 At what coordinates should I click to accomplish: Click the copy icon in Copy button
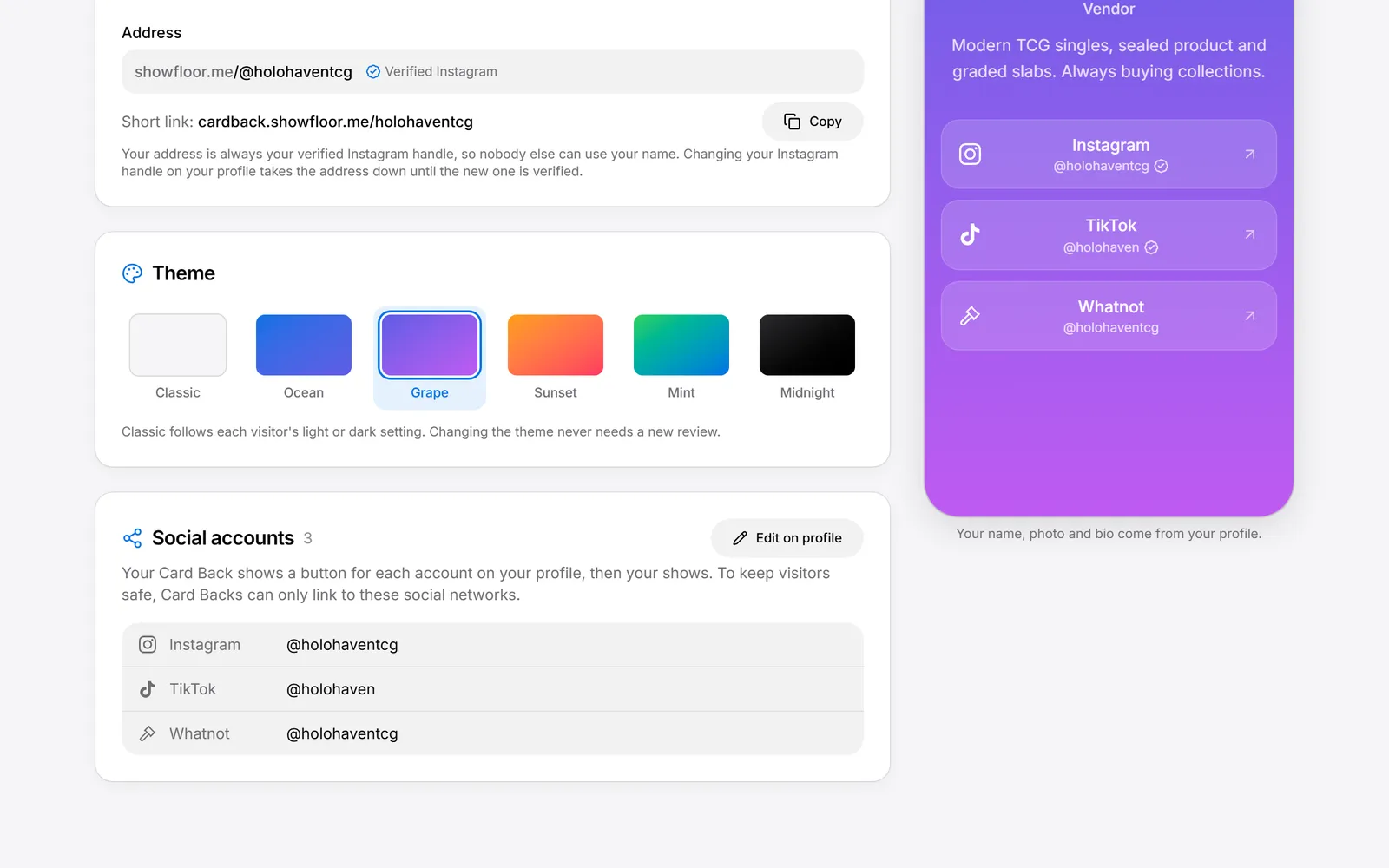[x=792, y=122]
